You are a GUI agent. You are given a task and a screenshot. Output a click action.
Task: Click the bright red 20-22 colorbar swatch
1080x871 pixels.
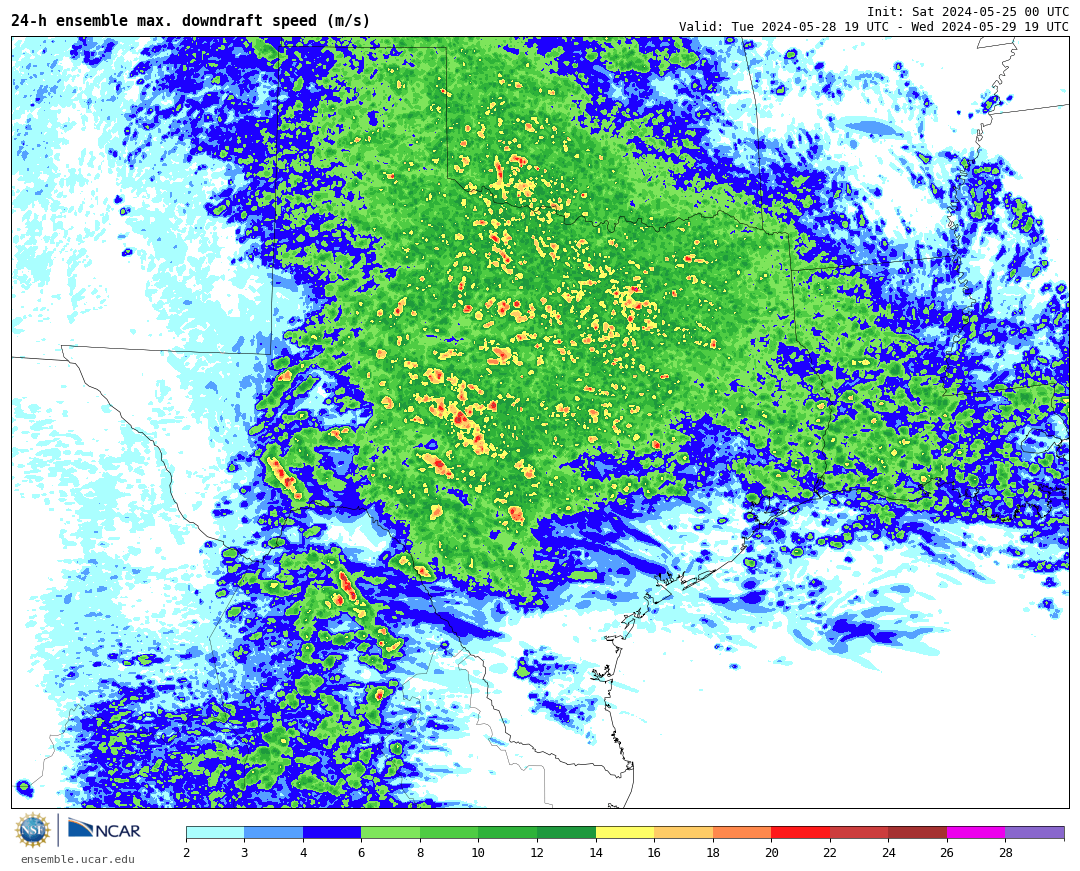pos(800,832)
